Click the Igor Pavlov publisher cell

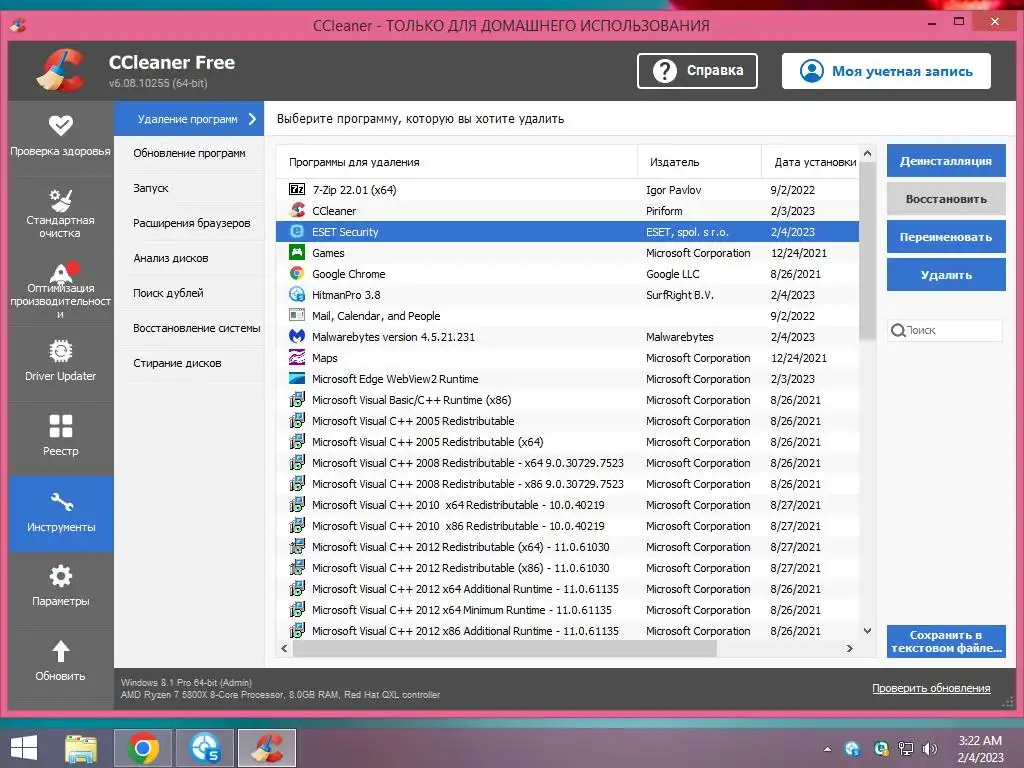tap(673, 190)
